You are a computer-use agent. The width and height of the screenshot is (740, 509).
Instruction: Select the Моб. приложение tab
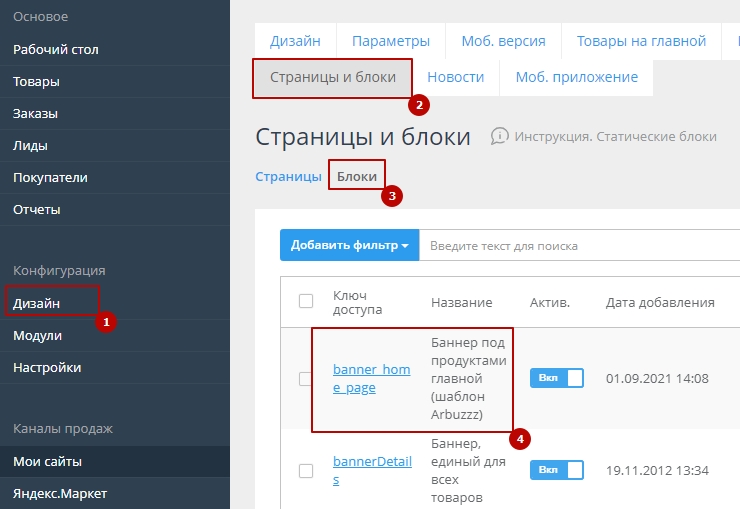coord(576,77)
